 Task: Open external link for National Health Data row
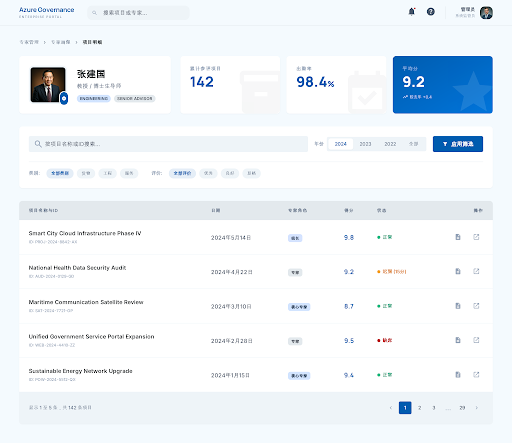pos(476,271)
